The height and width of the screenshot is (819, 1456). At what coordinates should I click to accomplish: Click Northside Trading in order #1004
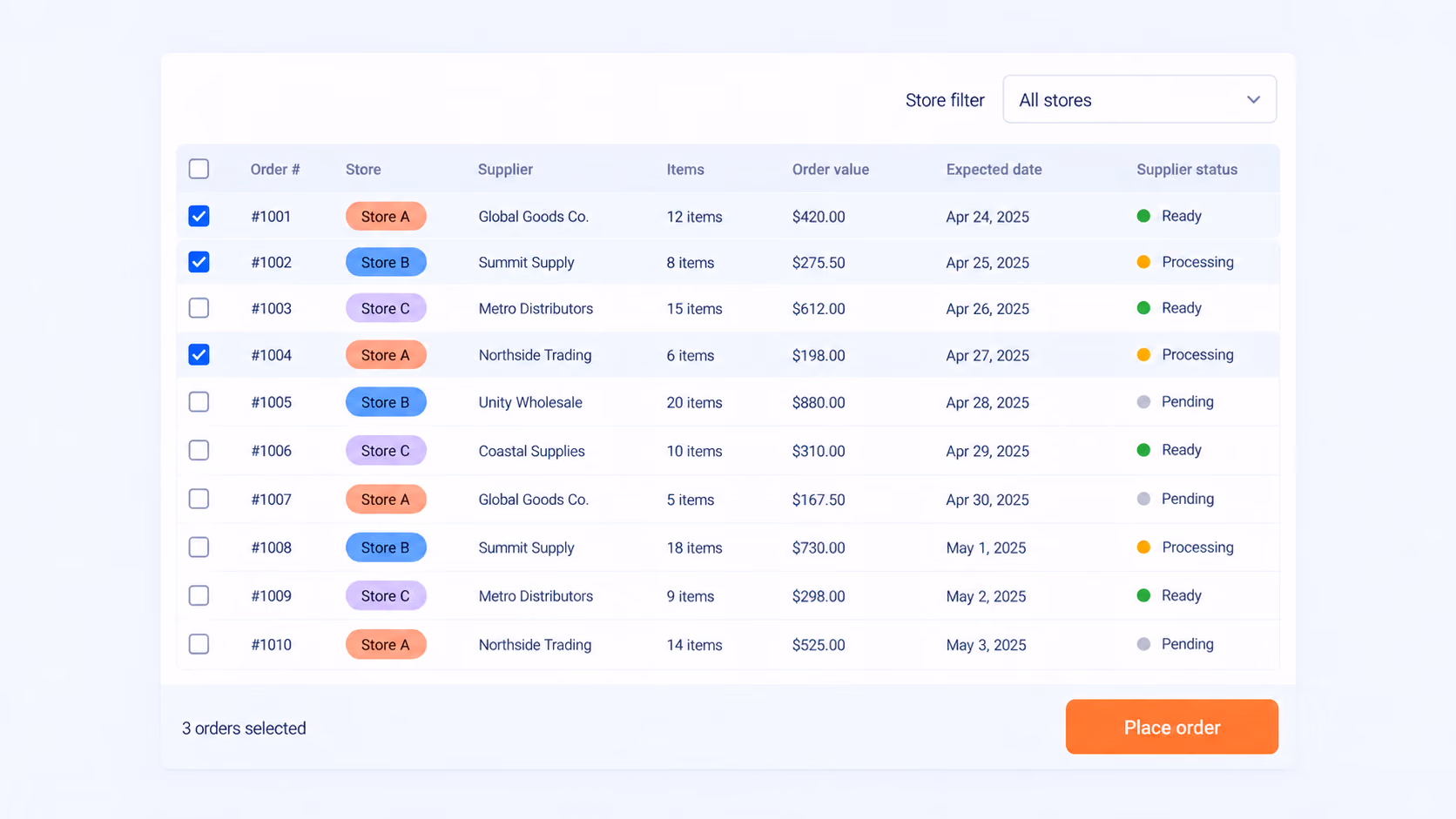[535, 355]
